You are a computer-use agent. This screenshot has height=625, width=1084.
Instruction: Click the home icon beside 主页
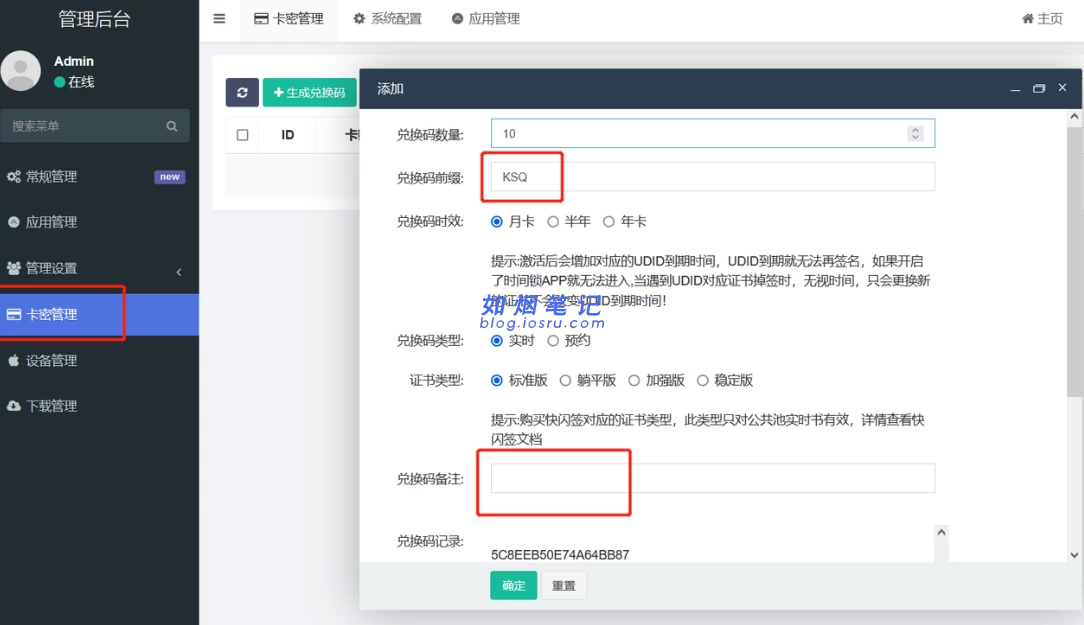(1027, 19)
